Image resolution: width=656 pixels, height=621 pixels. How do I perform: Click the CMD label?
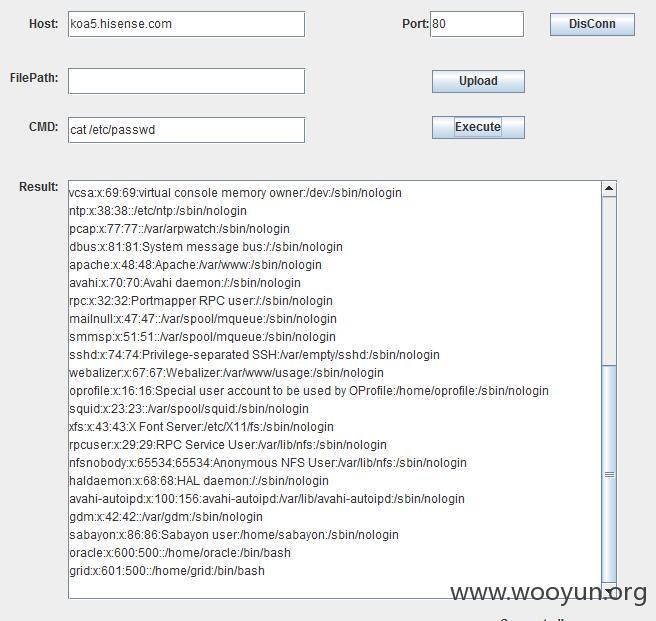[x=44, y=127]
